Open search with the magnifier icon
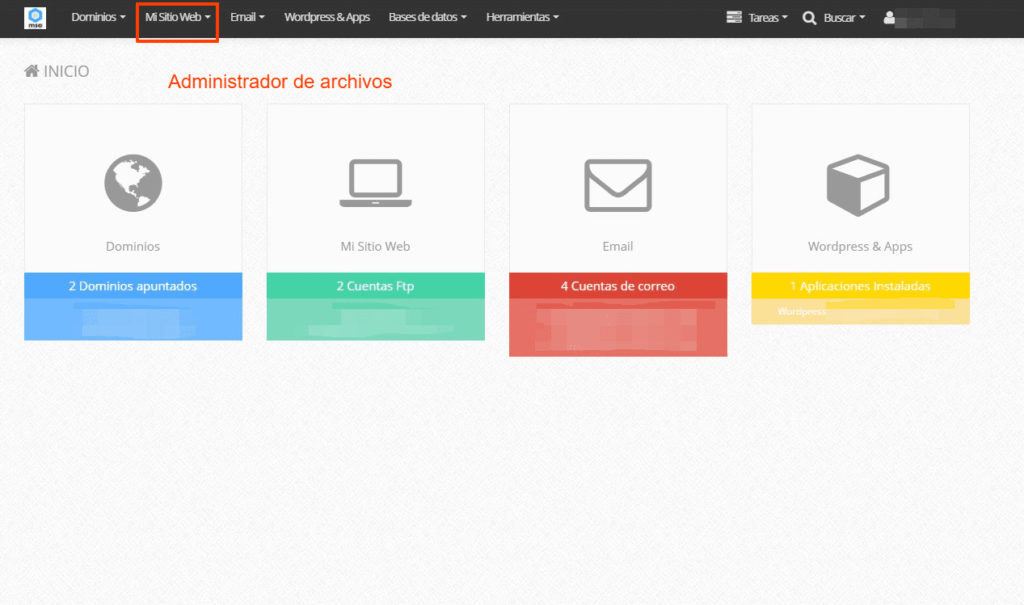The image size is (1024, 605). pos(809,17)
